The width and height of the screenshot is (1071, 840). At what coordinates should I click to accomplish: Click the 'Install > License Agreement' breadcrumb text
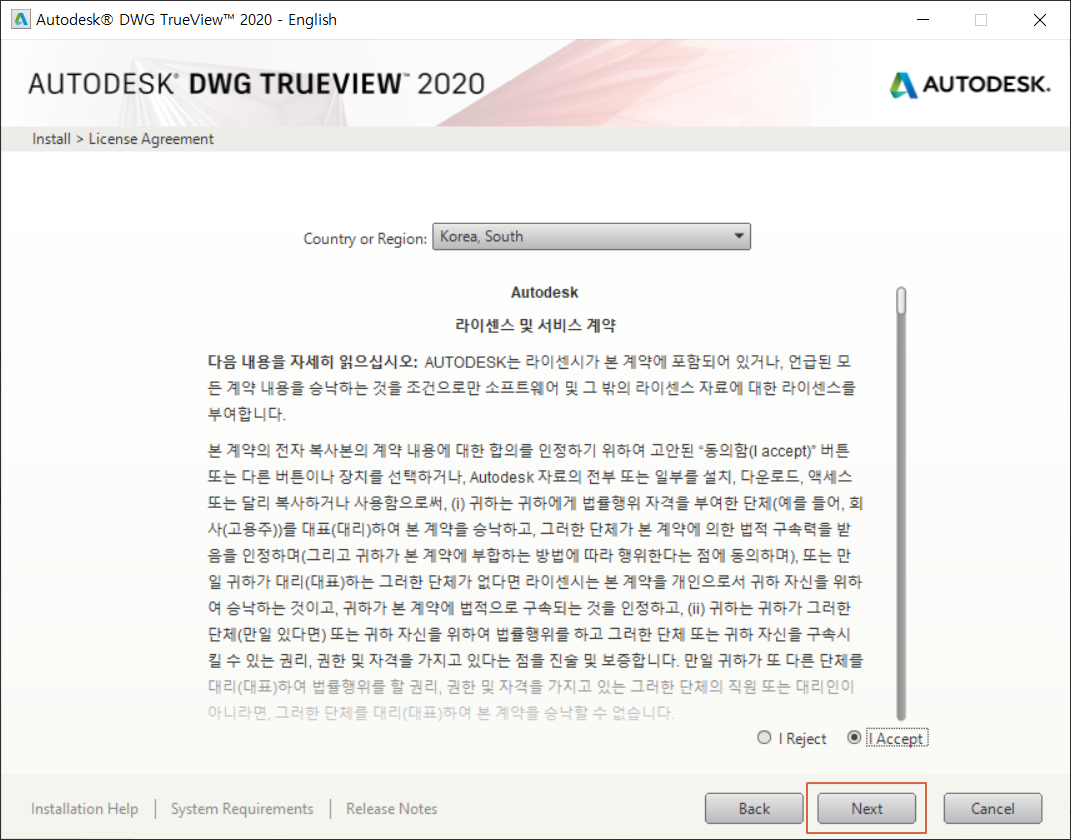pyautogui.click(x=123, y=139)
